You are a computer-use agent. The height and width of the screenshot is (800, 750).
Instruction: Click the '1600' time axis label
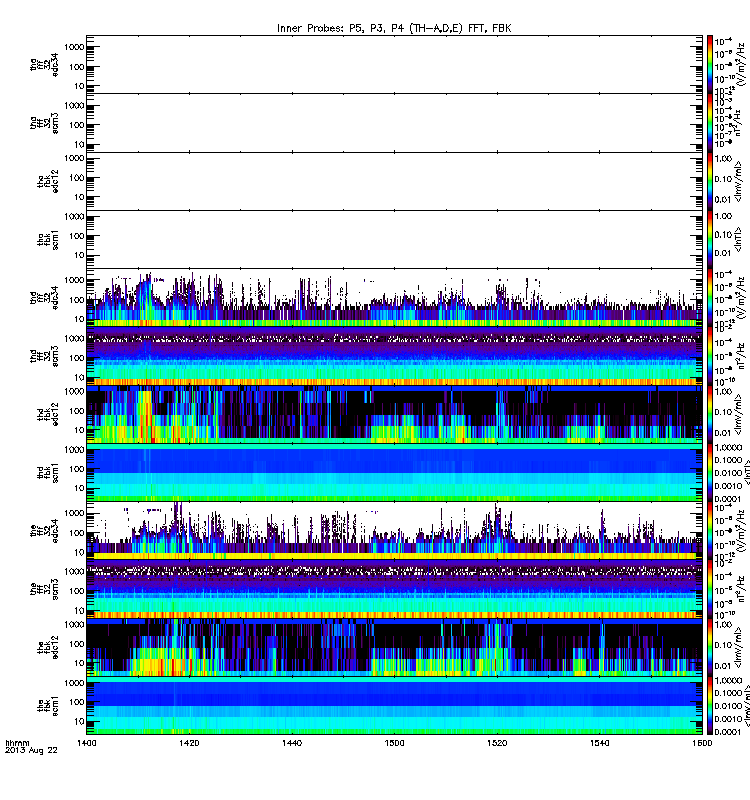tap(703, 743)
